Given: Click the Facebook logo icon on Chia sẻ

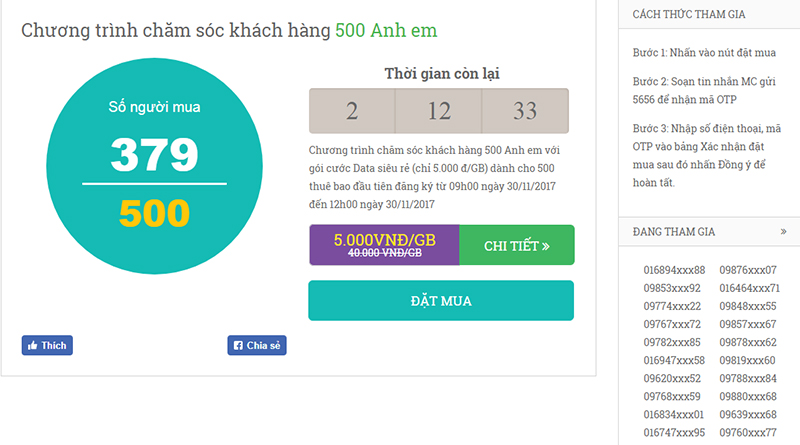Looking at the screenshot, I should click(238, 346).
